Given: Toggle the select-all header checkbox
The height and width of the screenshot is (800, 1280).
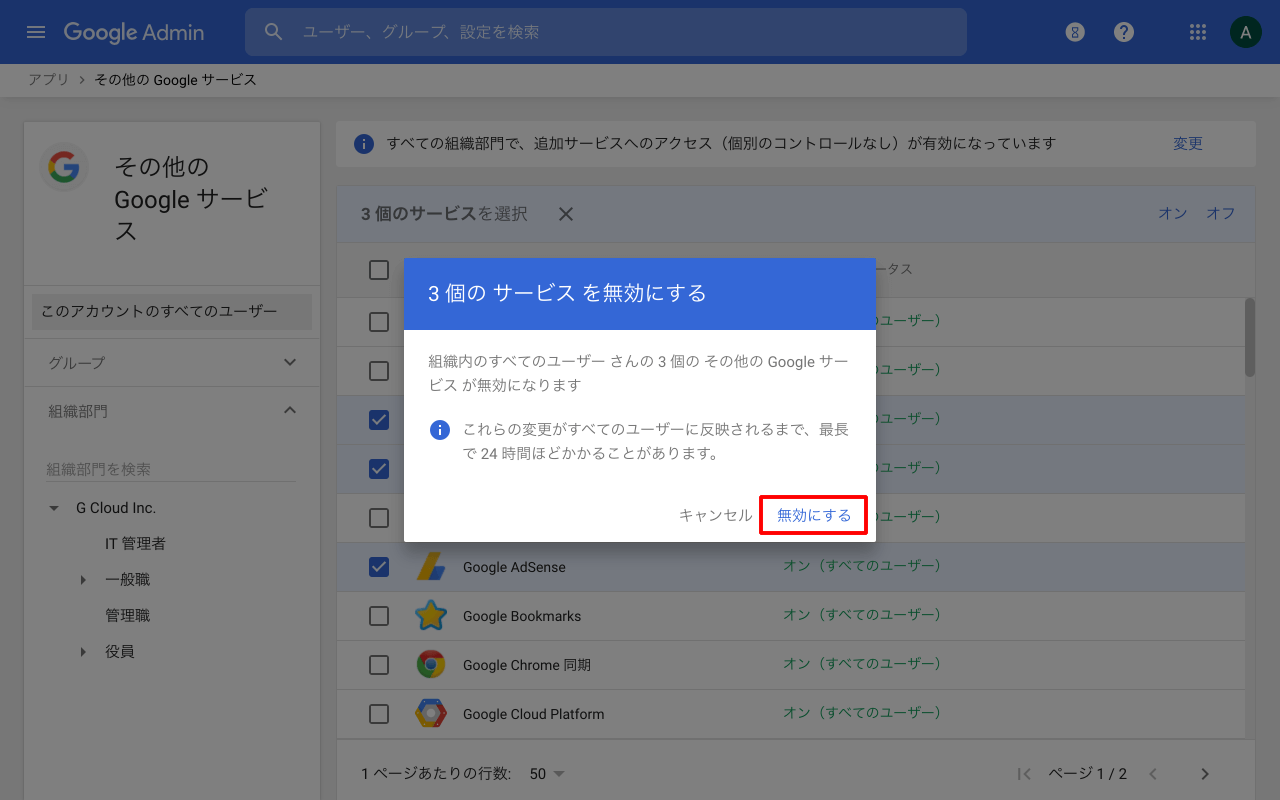Looking at the screenshot, I should click(379, 270).
